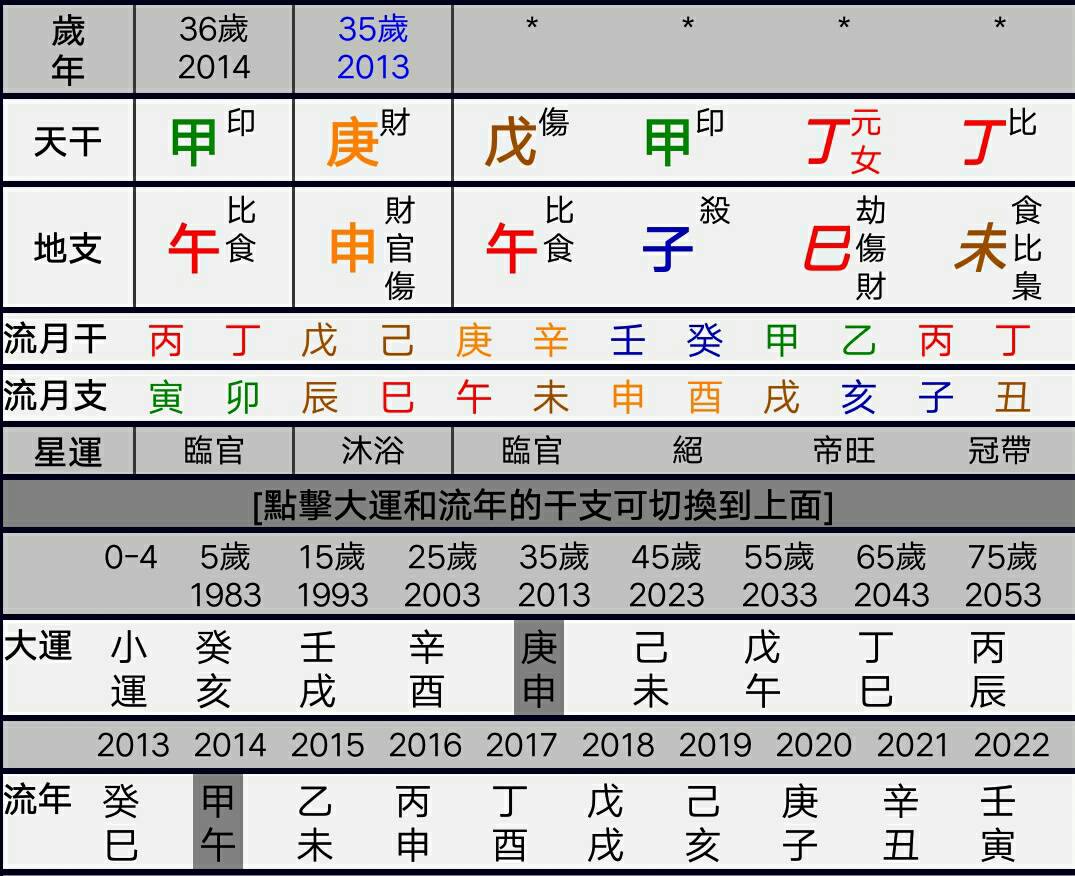The height and width of the screenshot is (876, 1075).
Task: Click green 甲 heavenly stem under 2014
Action: [x=193, y=142]
